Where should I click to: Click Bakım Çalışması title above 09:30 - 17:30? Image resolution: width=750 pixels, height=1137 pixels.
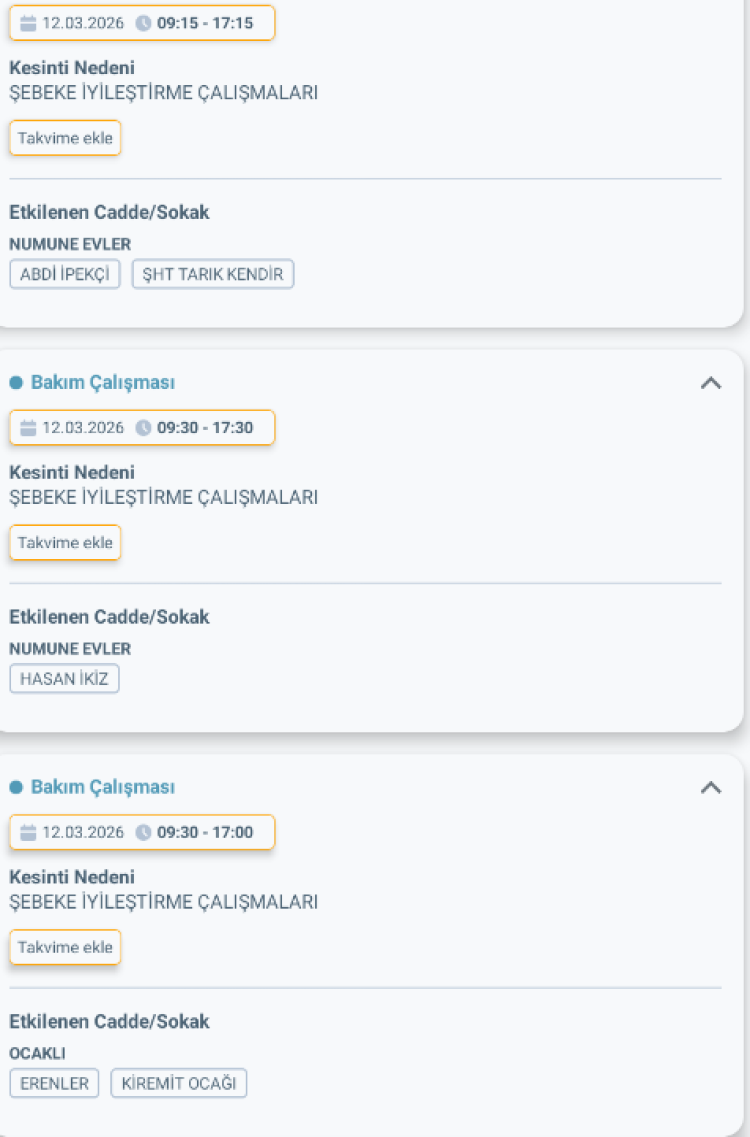tap(103, 383)
